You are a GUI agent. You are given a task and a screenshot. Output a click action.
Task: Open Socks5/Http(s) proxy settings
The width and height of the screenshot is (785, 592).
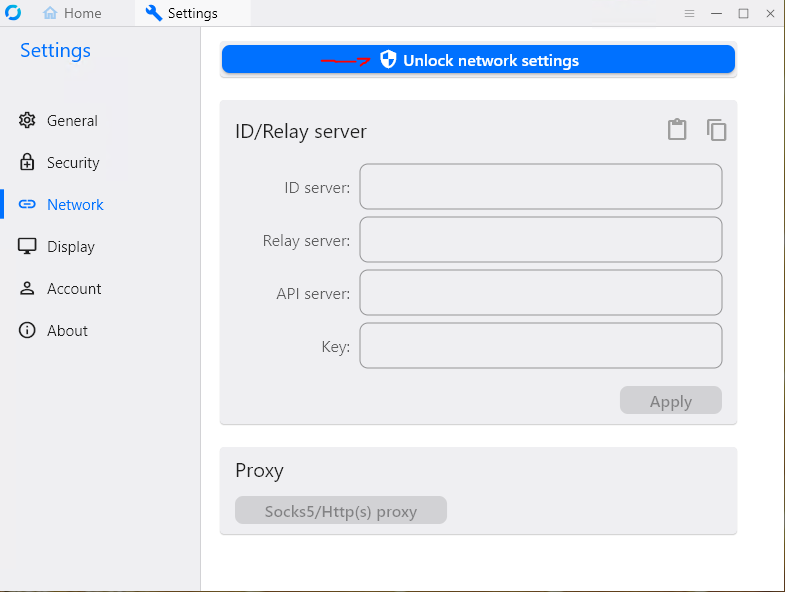coord(340,511)
